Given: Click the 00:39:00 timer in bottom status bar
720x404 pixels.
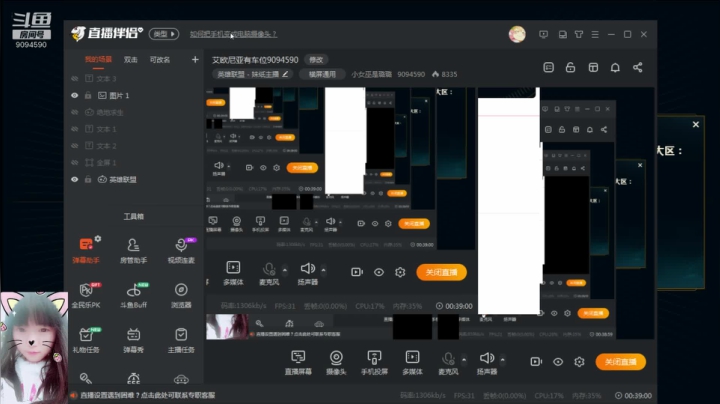Looking at the screenshot, I should point(634,396).
